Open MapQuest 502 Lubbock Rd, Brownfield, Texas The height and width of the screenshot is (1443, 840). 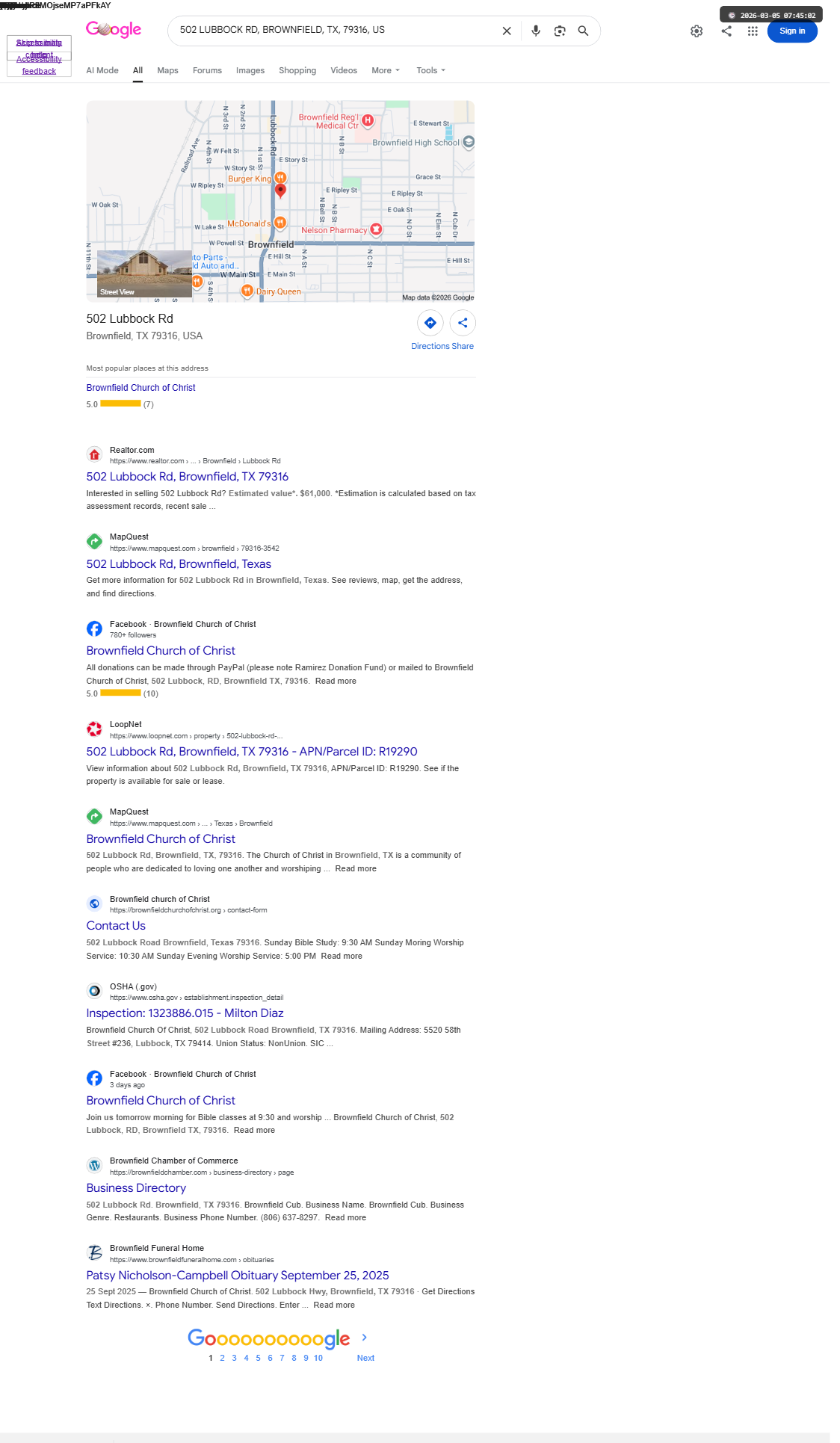point(179,564)
